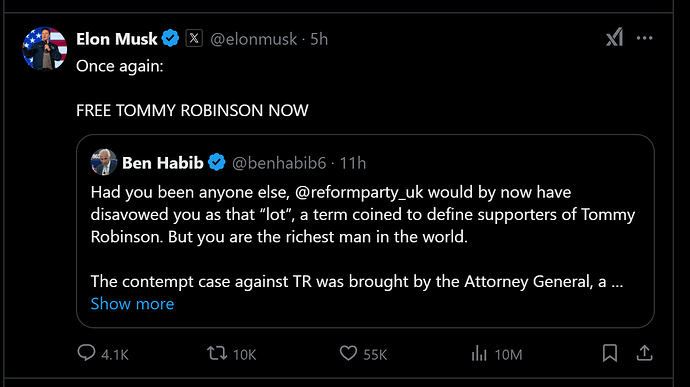690x387 pixels.
Task: Like the post with heart icon
Action: click(x=349, y=353)
